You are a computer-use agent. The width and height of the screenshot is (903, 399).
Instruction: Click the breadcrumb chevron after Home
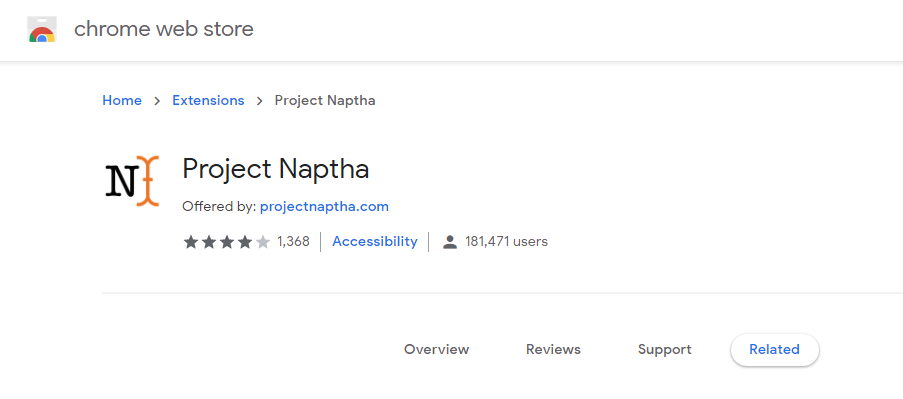click(x=157, y=101)
